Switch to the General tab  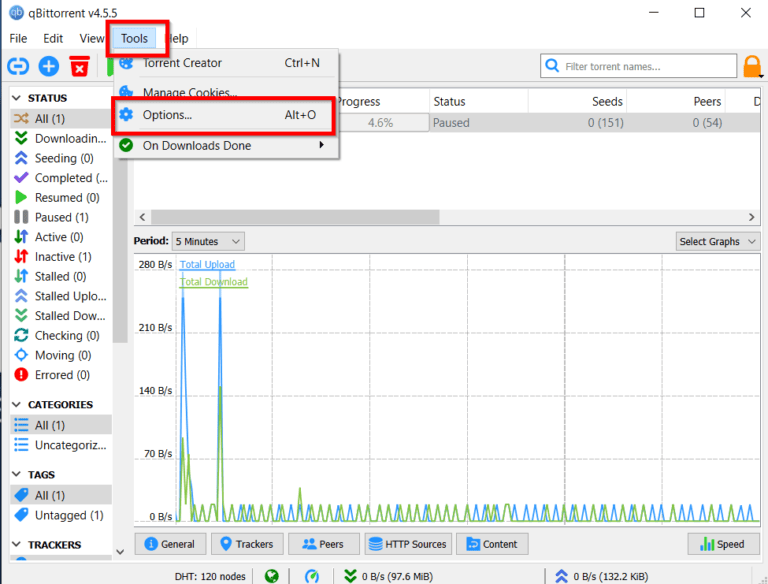[170, 544]
